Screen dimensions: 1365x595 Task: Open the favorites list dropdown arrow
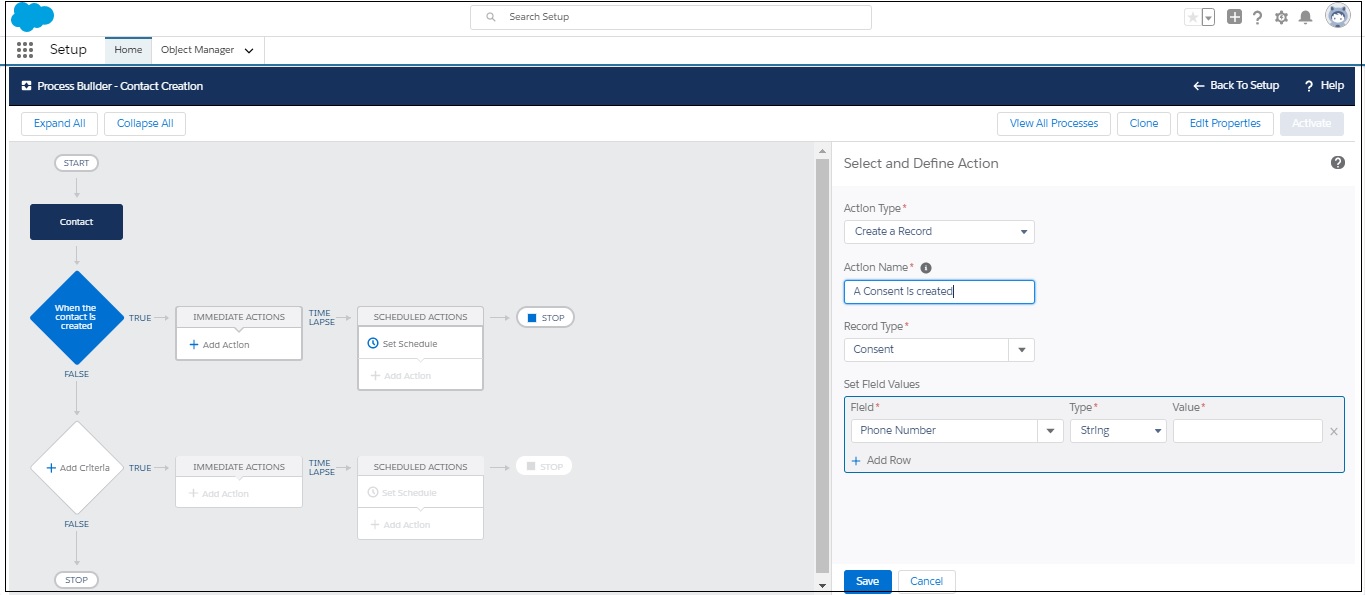pos(1208,17)
